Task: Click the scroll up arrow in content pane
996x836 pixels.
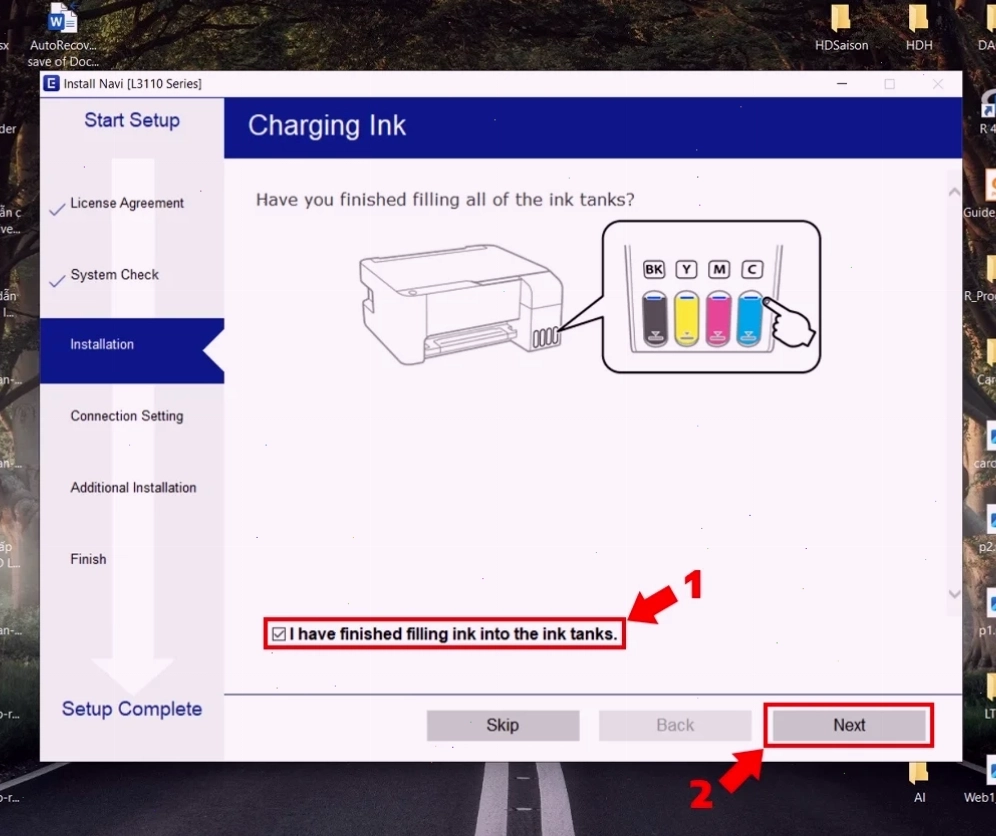Action: pos(954,192)
